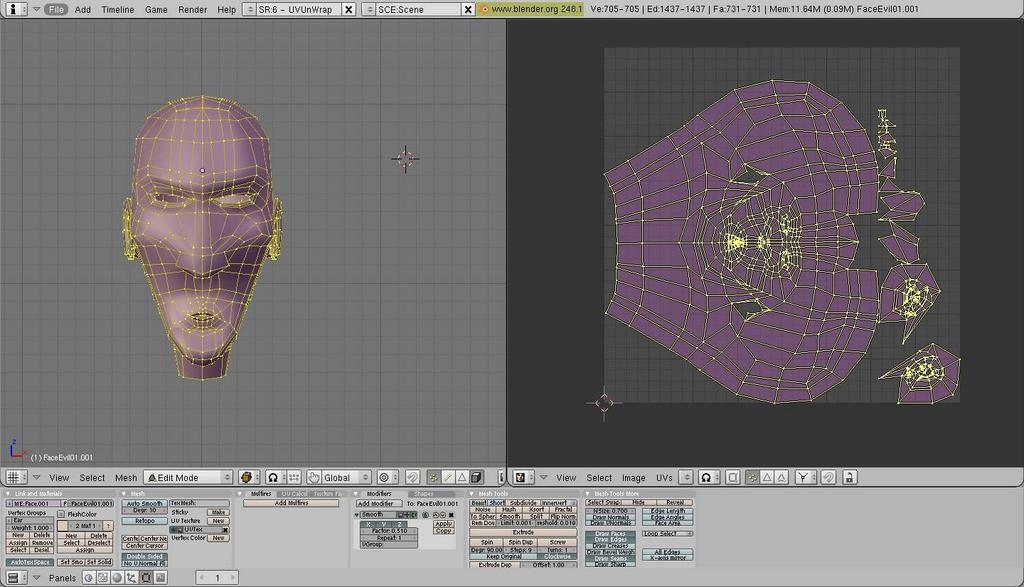Image resolution: width=1024 pixels, height=587 pixels.
Task: Toggle occlude background geometry cube icon
Action: point(476,477)
